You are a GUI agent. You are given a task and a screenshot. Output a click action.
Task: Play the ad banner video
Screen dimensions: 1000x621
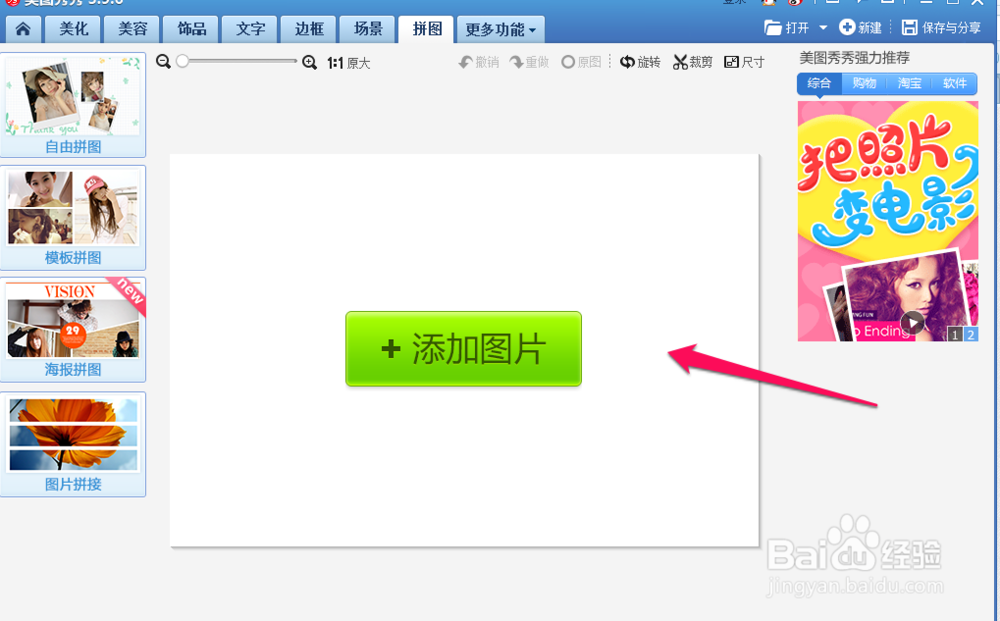[x=911, y=321]
